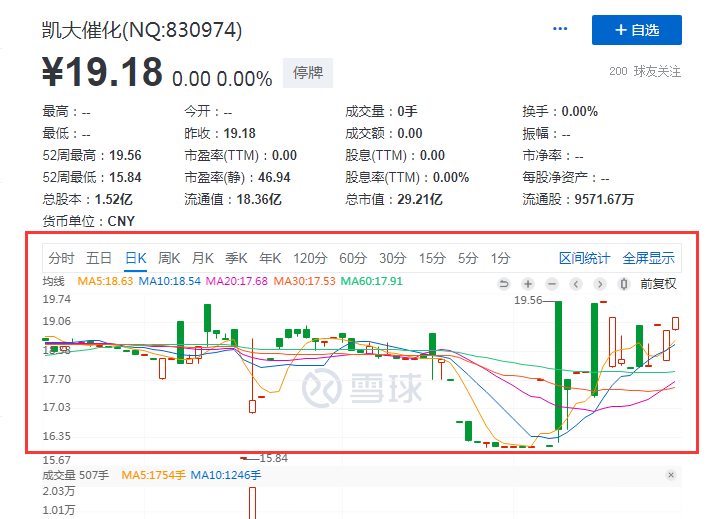Switch to the 1分 interval tab
This screenshot has width=708, height=519.
[x=501, y=258]
